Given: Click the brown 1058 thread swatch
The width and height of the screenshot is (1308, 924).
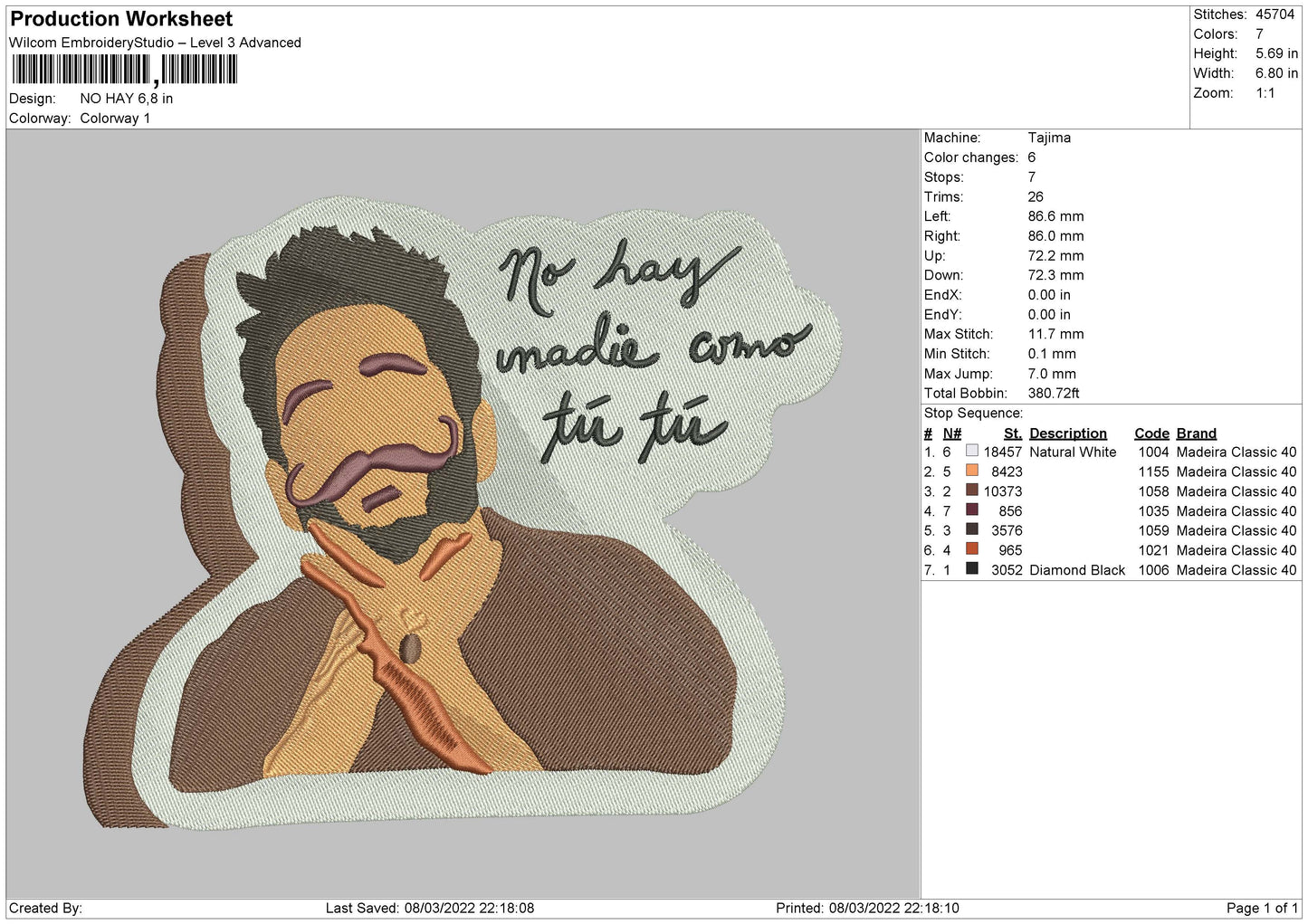Looking at the screenshot, I should click(x=971, y=491).
